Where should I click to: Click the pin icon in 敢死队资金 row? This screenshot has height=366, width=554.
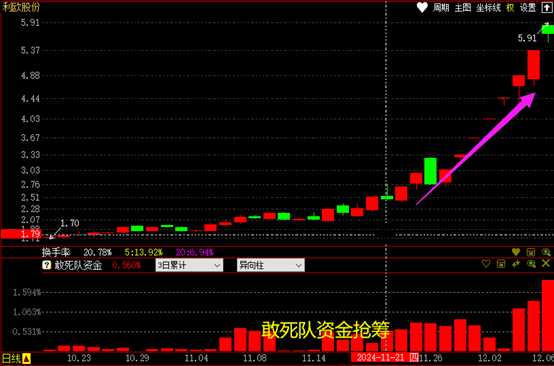pyautogui.click(x=516, y=264)
